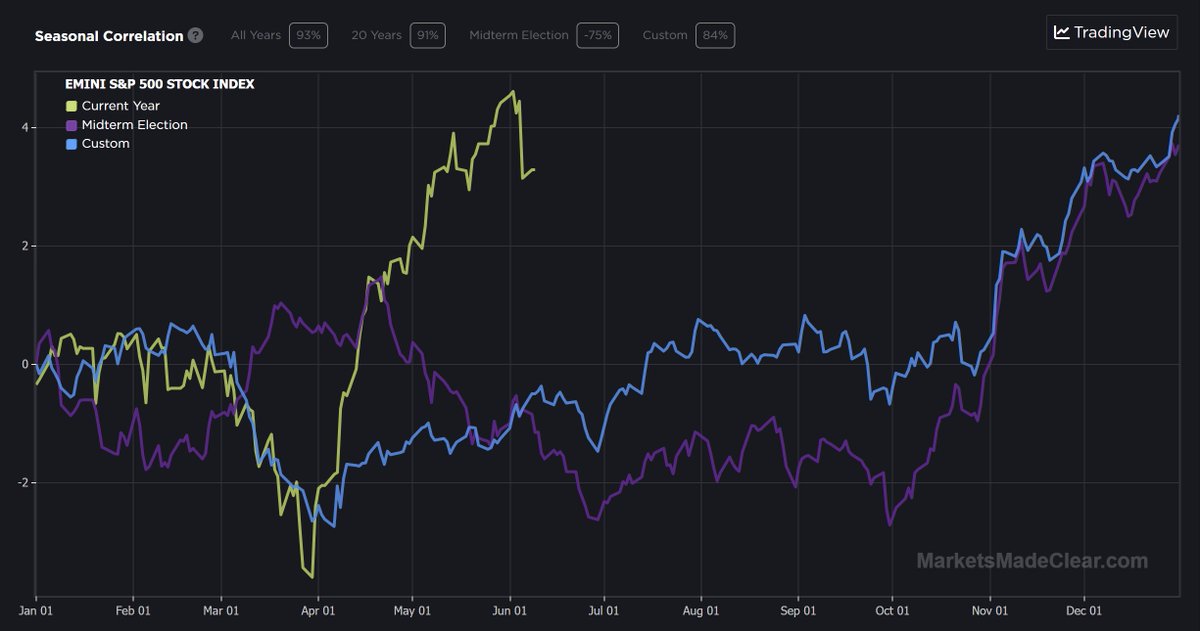Click the y-axis value -2
1200x631 pixels.
tap(22, 482)
